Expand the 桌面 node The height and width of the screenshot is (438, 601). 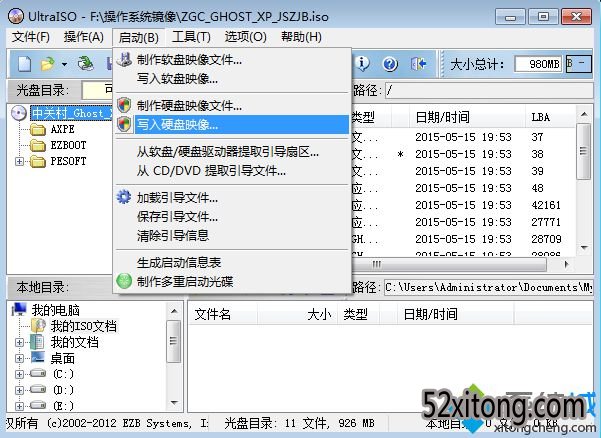(x=19, y=358)
